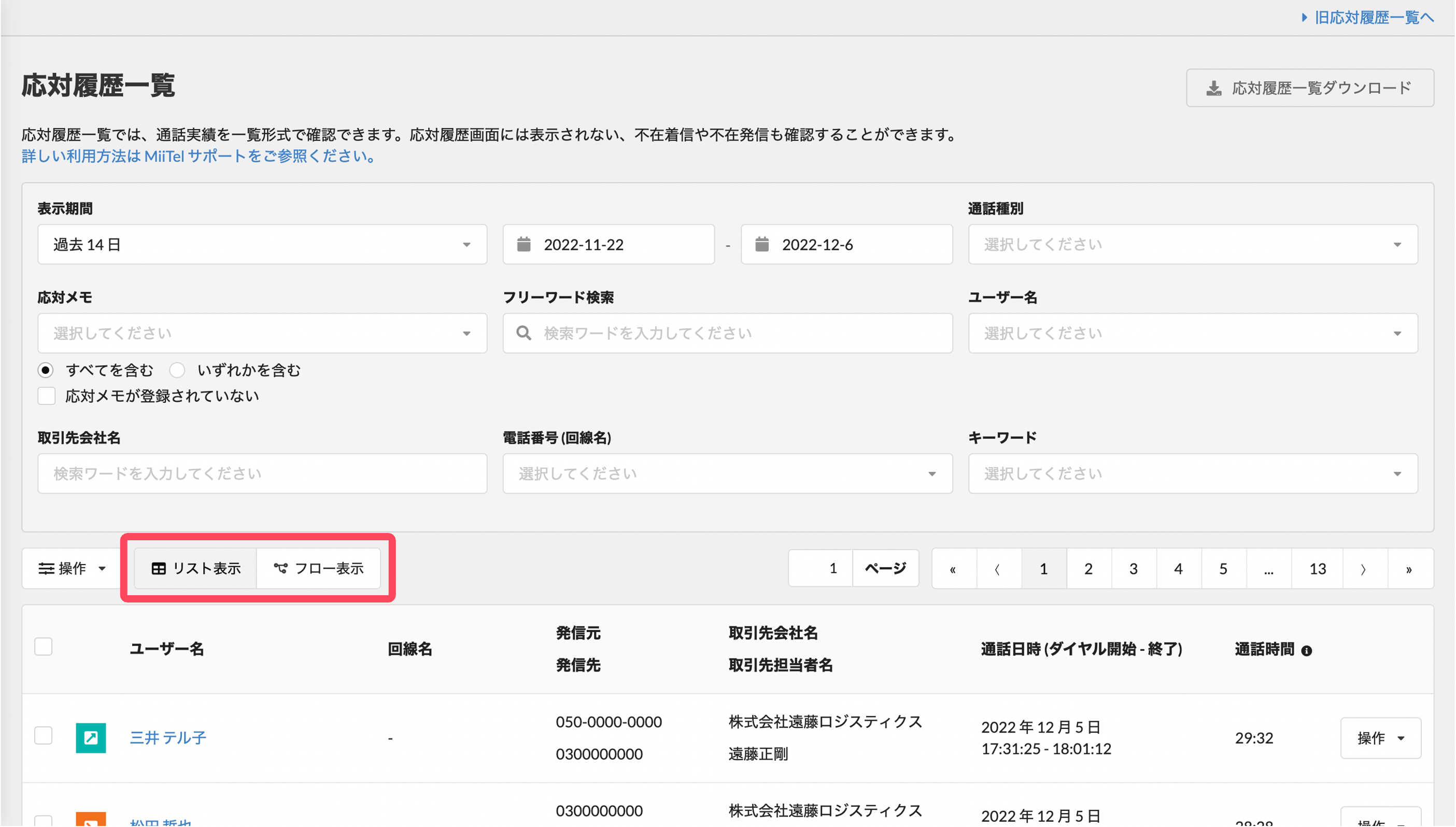Open the 応対メモ dropdown

262,333
